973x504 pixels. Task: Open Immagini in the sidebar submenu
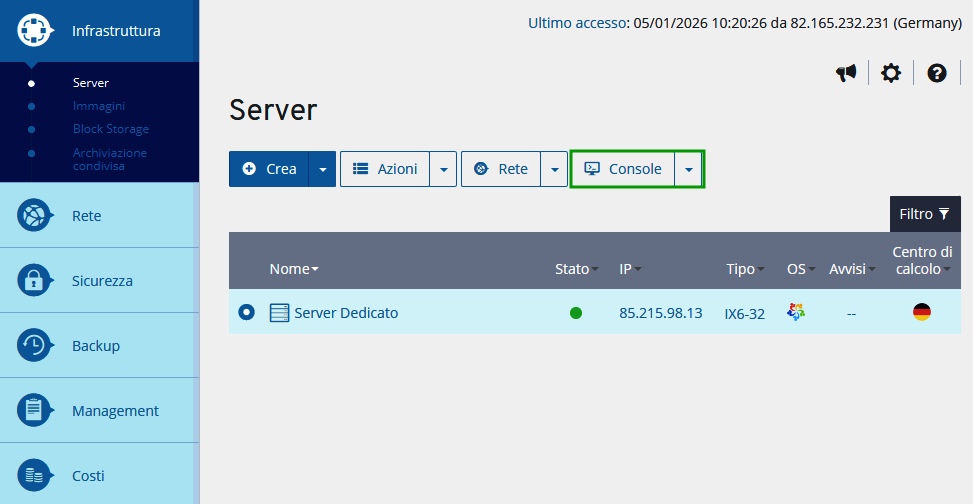coord(99,106)
